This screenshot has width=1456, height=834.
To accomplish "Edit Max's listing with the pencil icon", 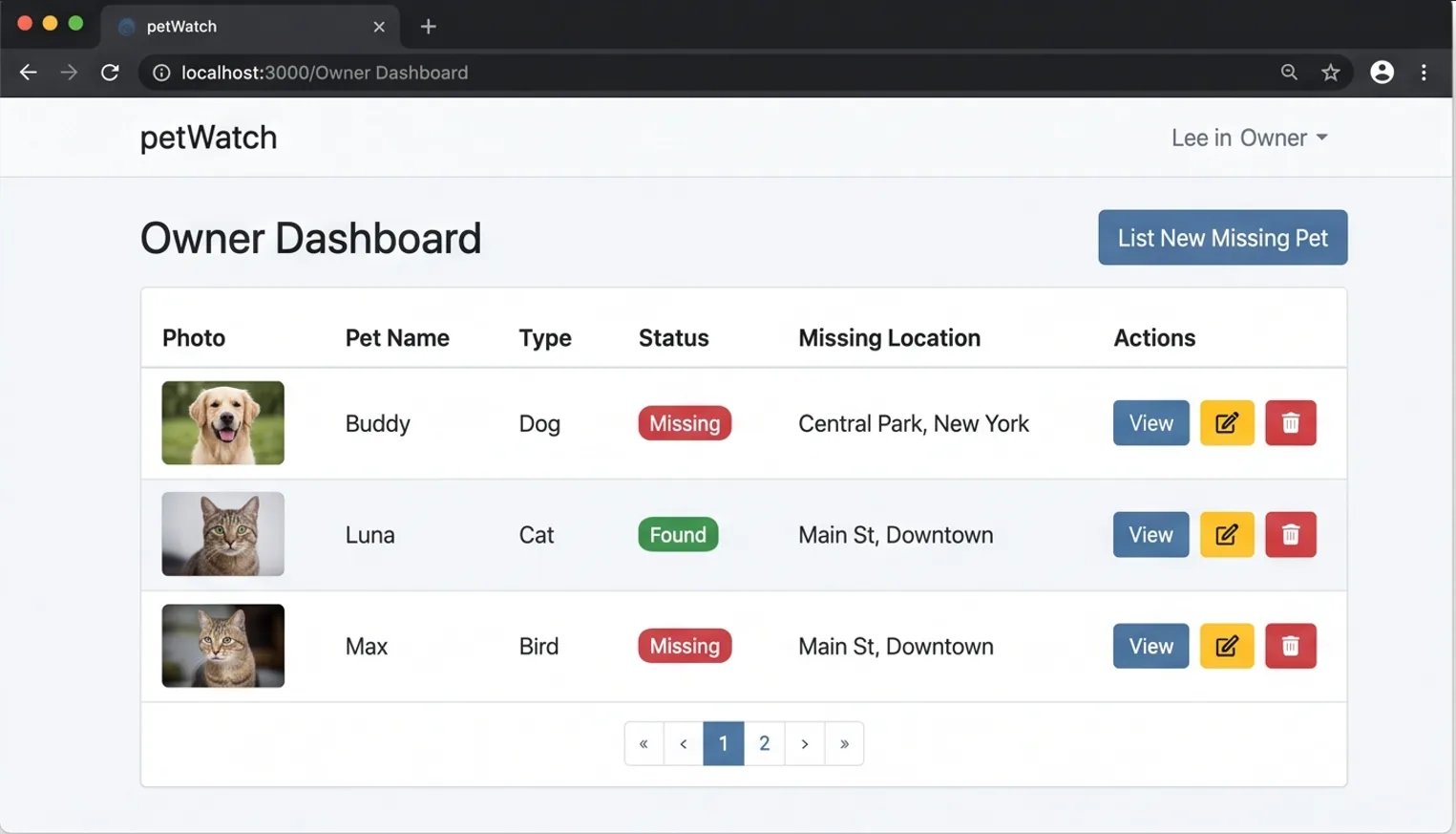I will (x=1227, y=646).
